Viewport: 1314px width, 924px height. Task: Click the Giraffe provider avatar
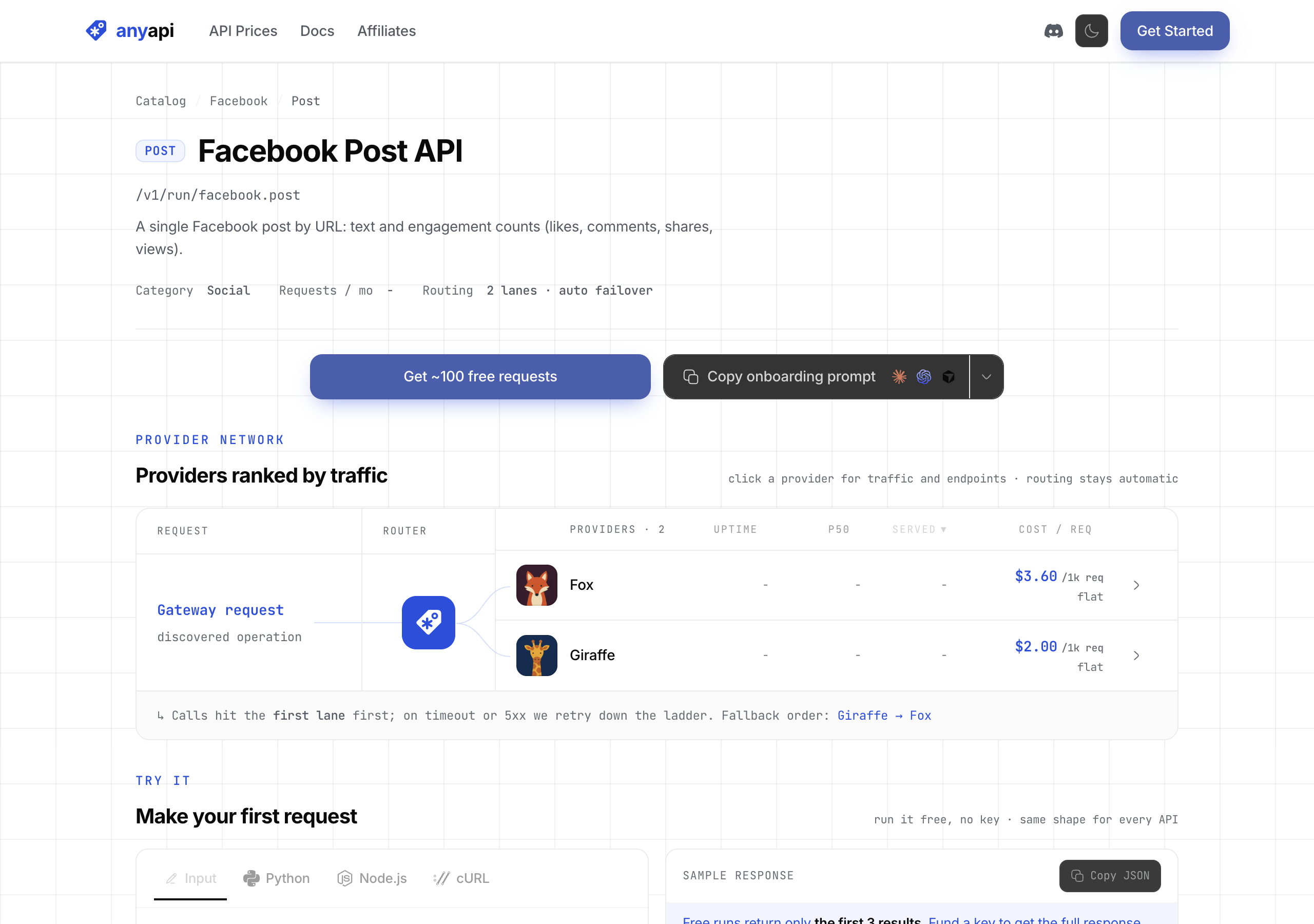[x=536, y=656]
